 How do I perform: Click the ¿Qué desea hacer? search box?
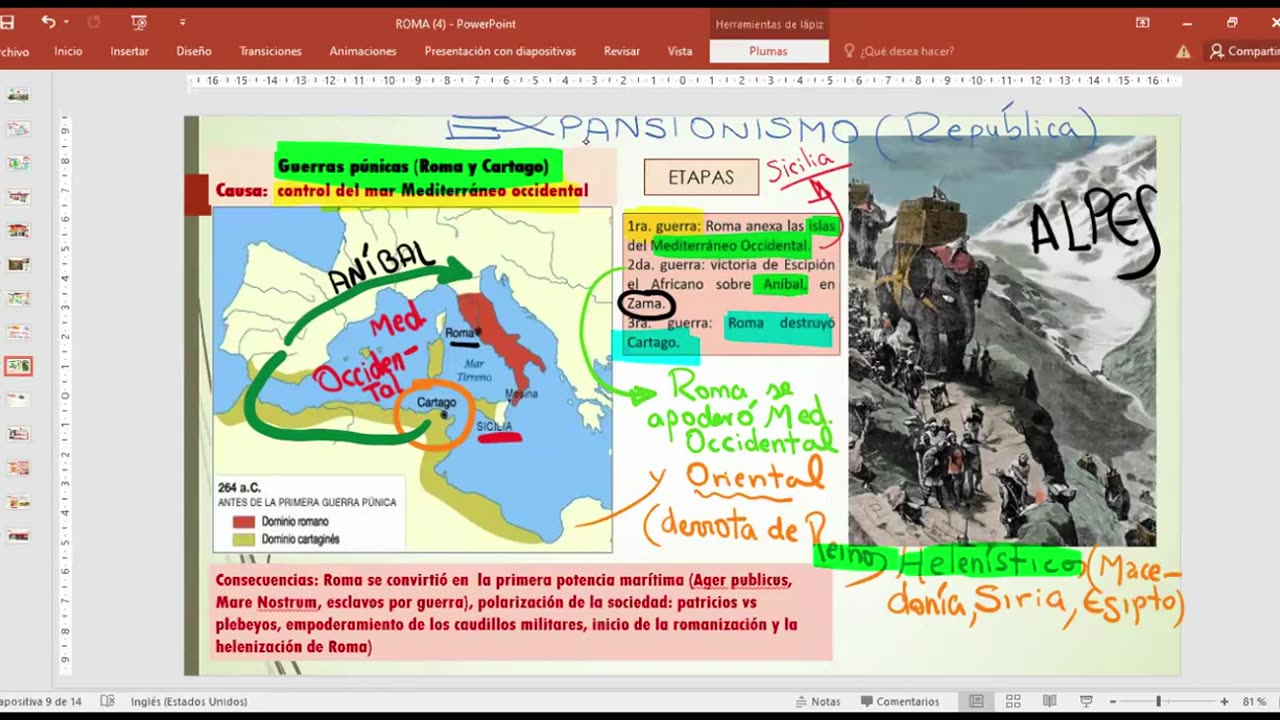click(907, 51)
